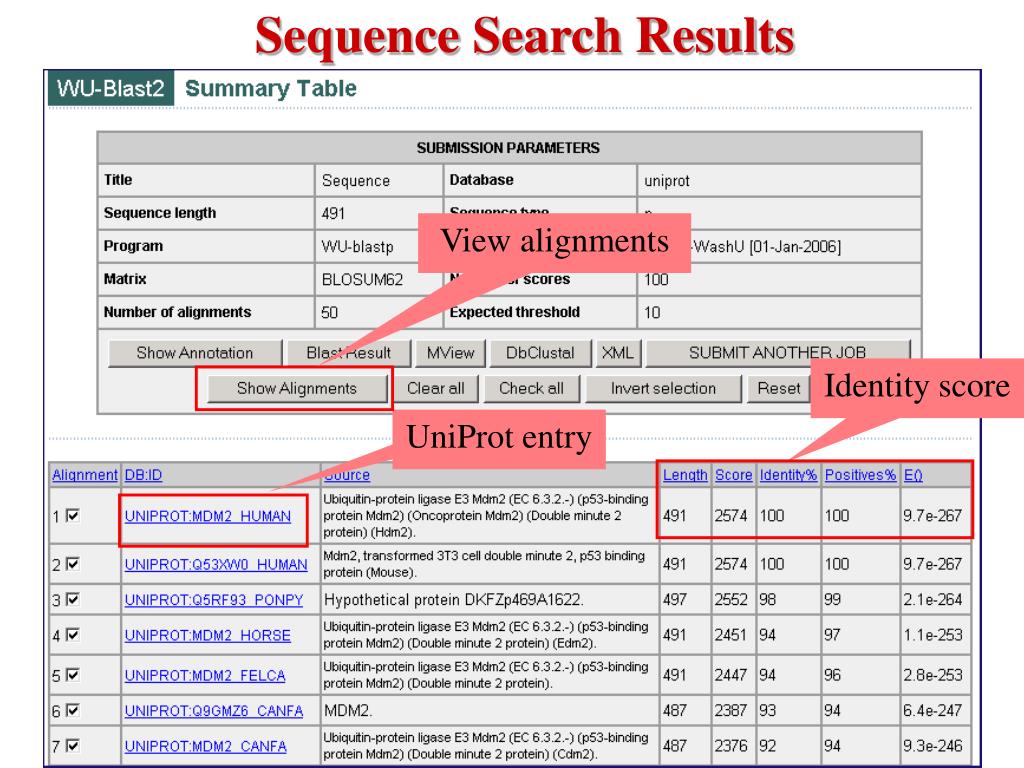Select the E-value 9.3e-246

pyautogui.click(x=933, y=746)
